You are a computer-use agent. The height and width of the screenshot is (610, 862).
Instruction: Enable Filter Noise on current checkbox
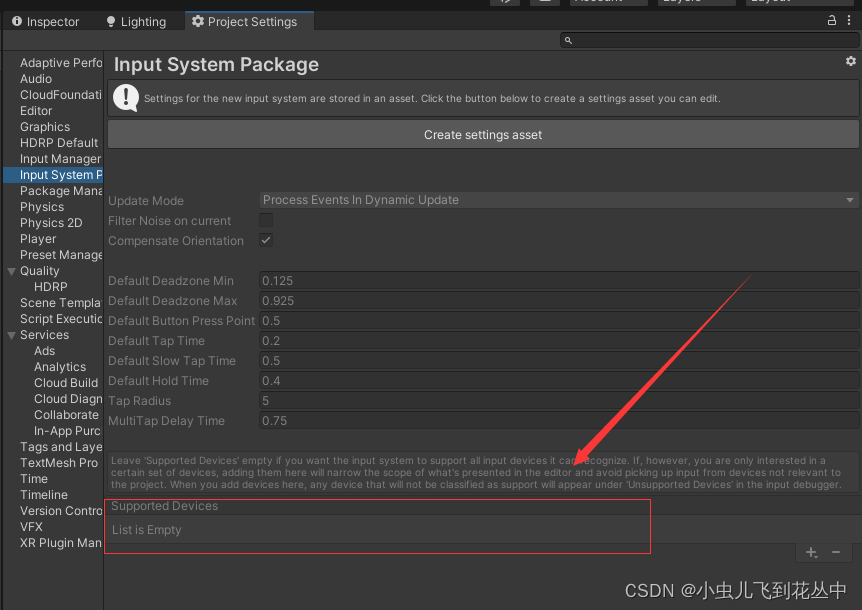click(265, 220)
